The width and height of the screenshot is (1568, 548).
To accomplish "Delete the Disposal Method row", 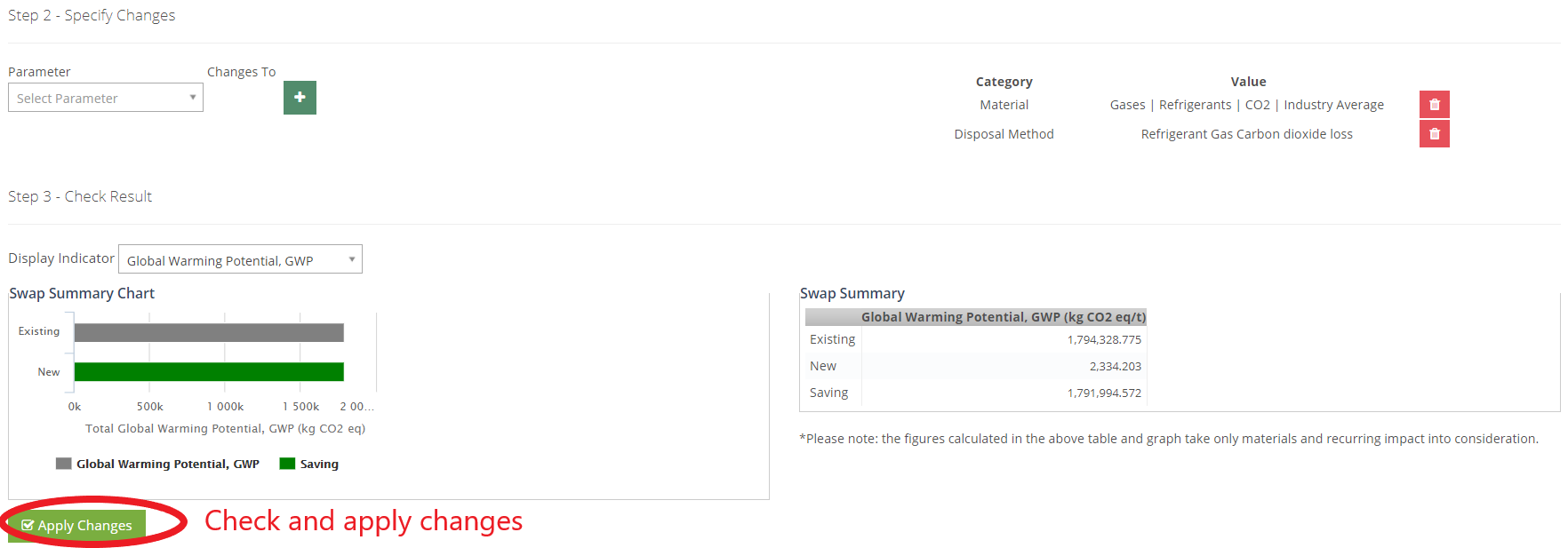I will pos(1434,134).
